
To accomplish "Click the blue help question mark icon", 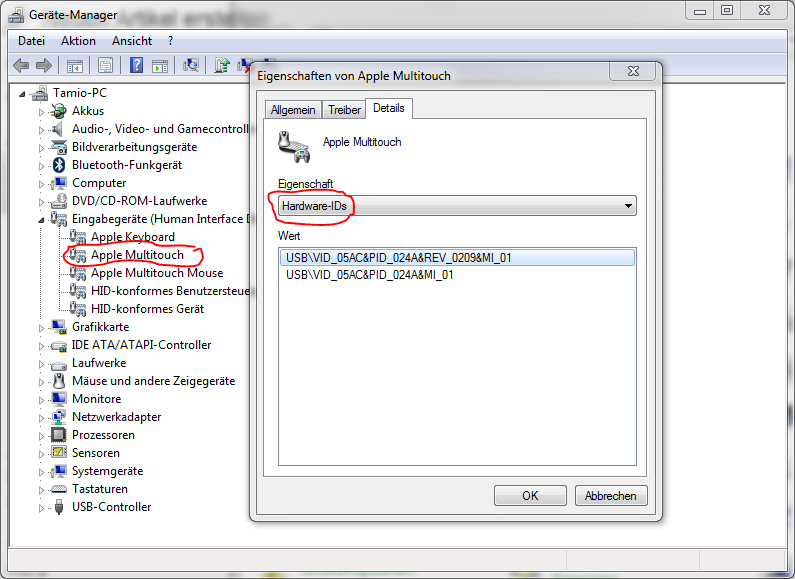I will (136, 65).
